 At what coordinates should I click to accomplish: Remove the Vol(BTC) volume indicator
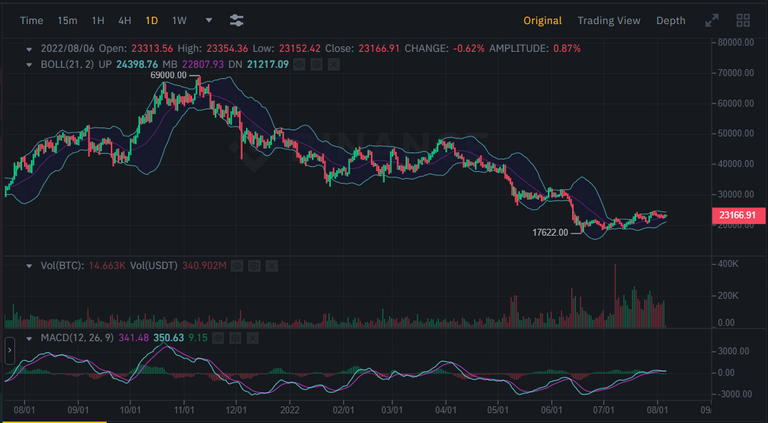click(x=270, y=265)
